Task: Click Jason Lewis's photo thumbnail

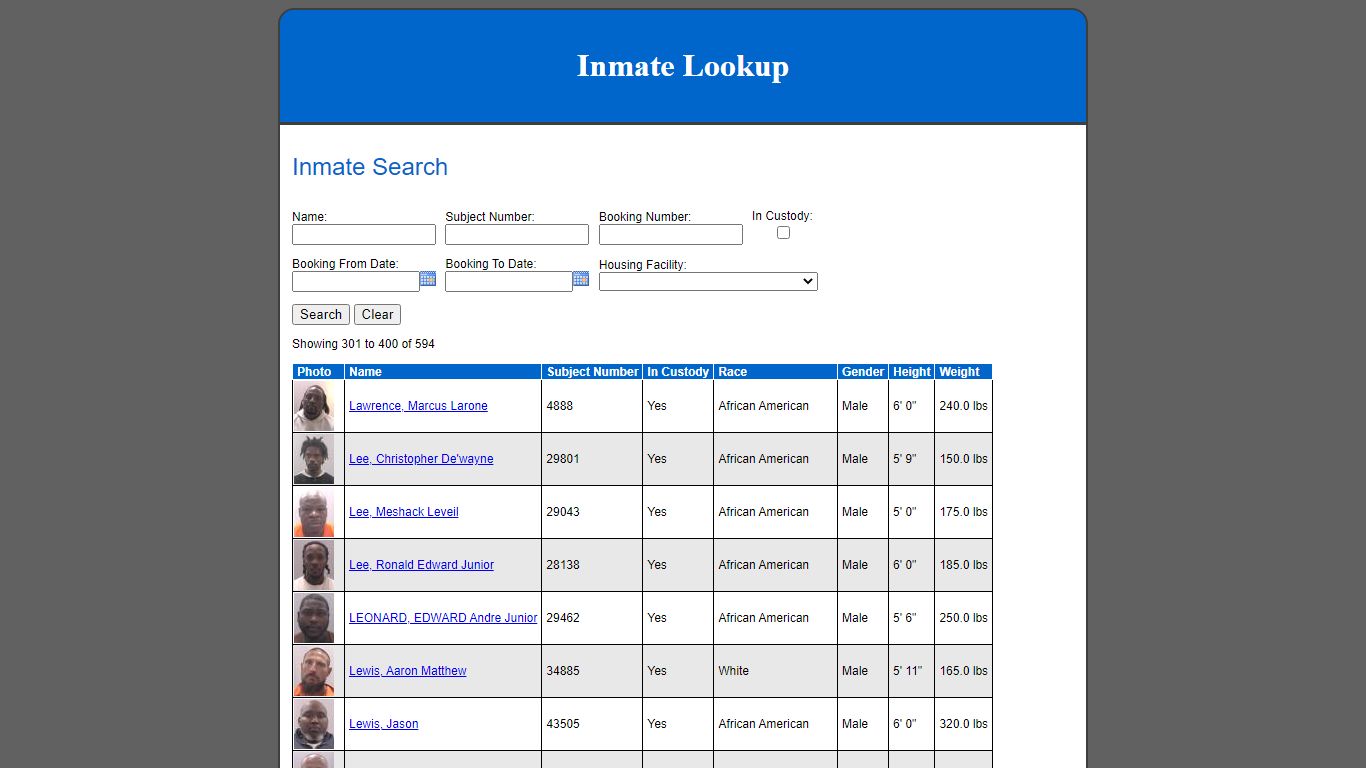Action: coord(314,724)
